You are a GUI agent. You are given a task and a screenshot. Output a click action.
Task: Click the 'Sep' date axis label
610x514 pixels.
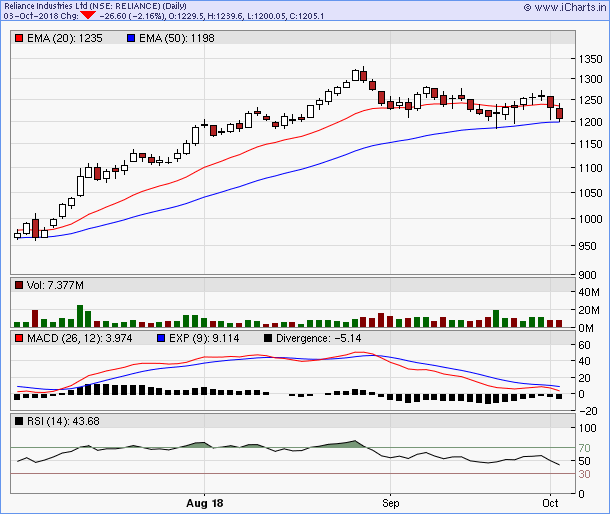[x=391, y=503]
